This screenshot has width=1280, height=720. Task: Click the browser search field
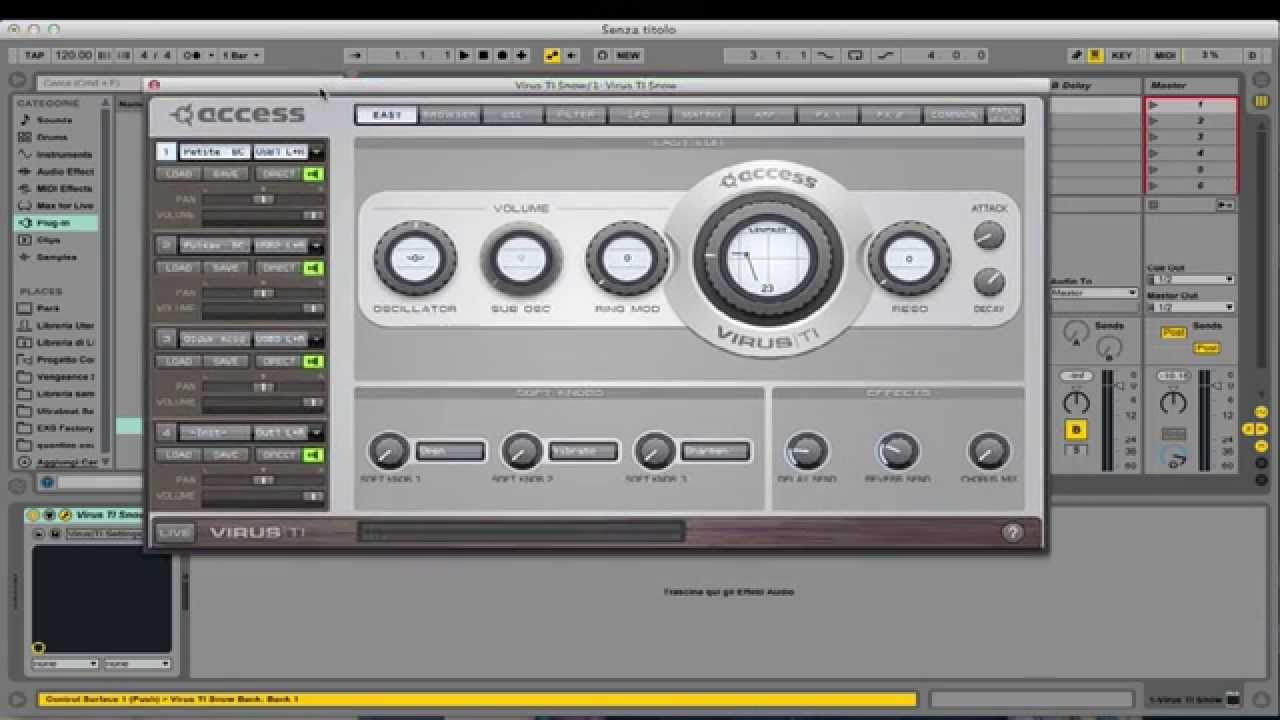click(90, 84)
